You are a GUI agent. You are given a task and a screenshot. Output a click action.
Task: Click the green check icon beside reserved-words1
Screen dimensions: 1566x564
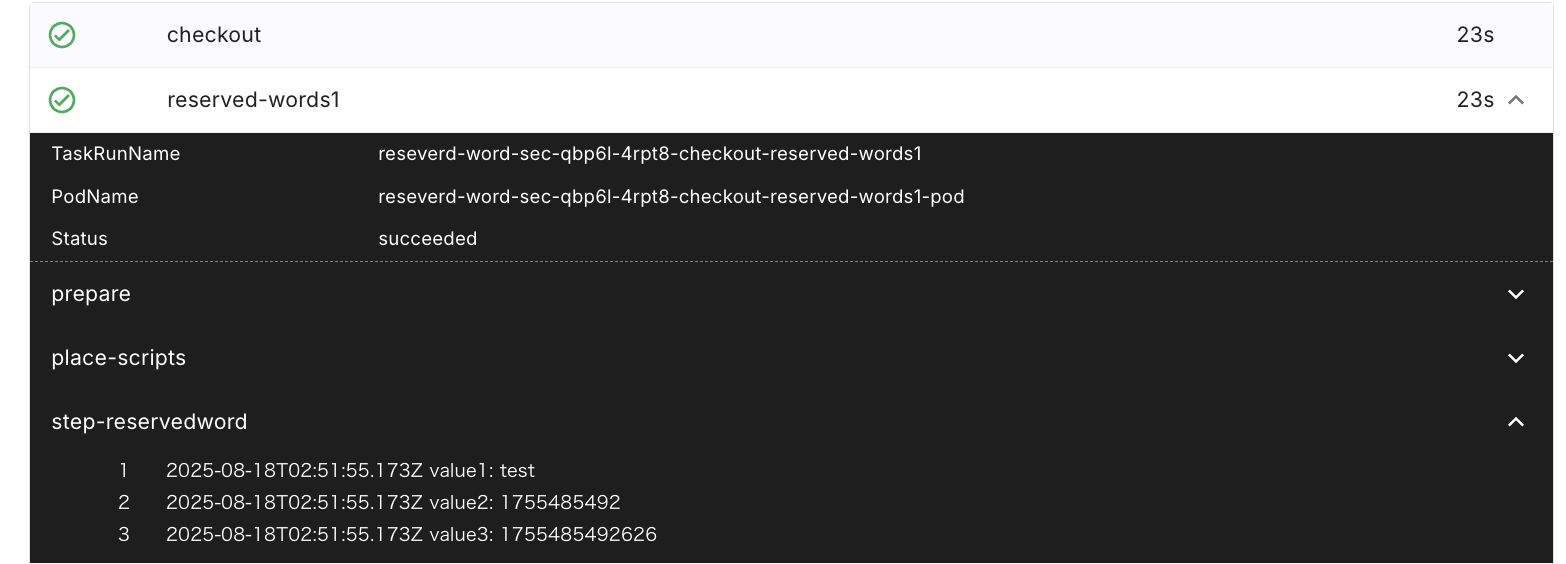coord(62,100)
